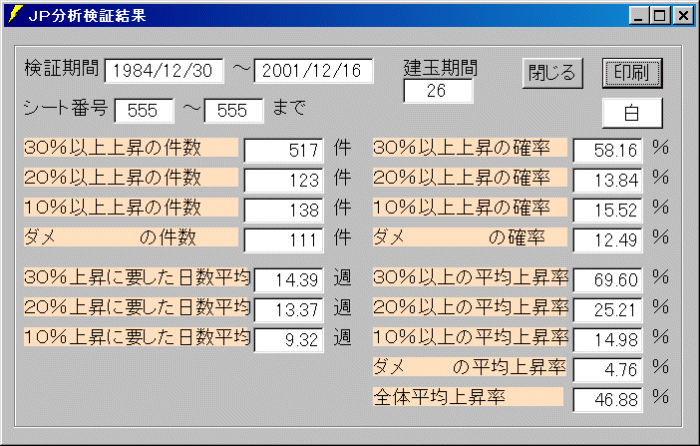Select the first シート番号 field 555

pos(144,111)
